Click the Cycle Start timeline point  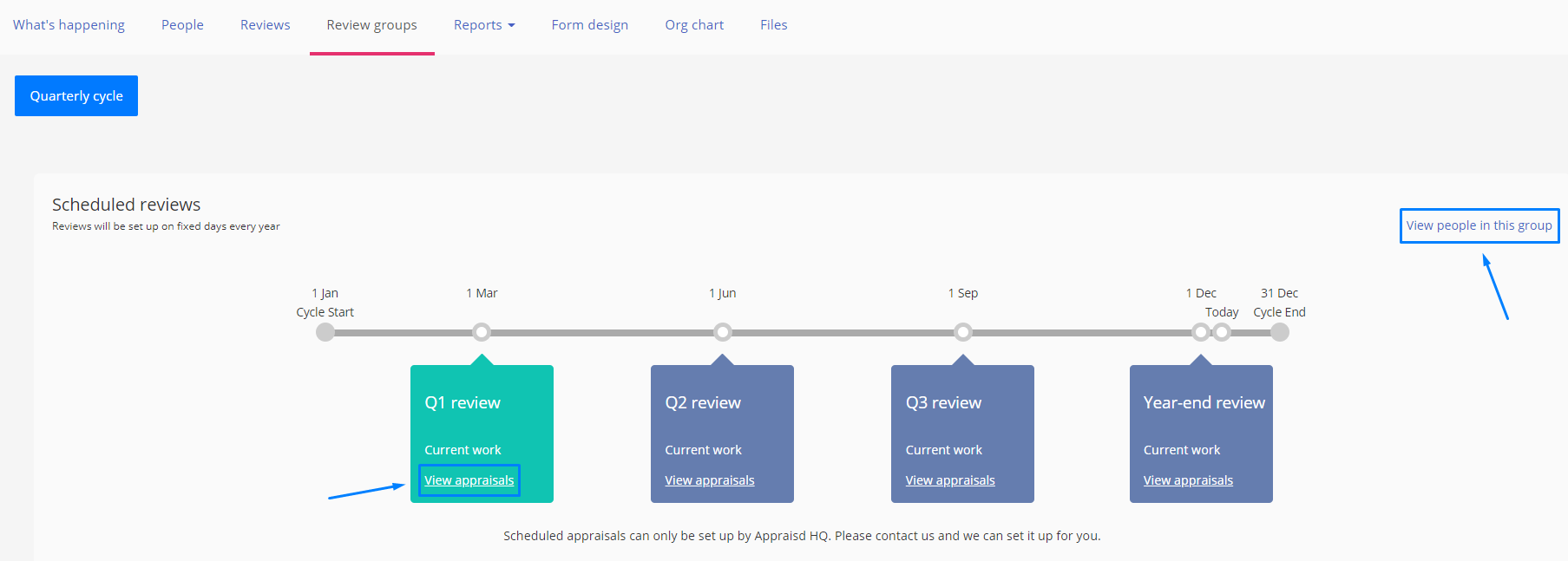coord(325,332)
